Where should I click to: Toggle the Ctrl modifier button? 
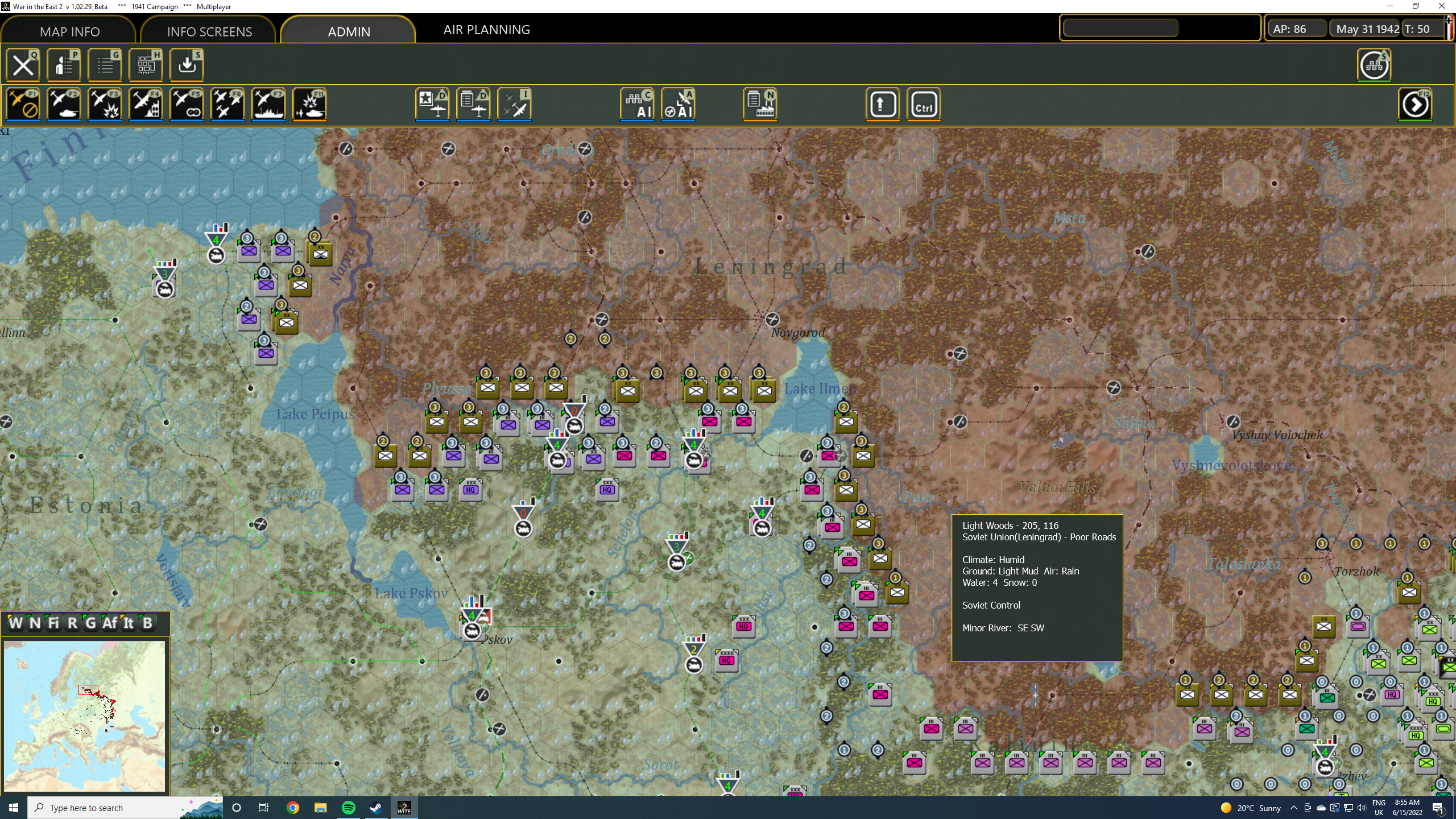point(923,105)
